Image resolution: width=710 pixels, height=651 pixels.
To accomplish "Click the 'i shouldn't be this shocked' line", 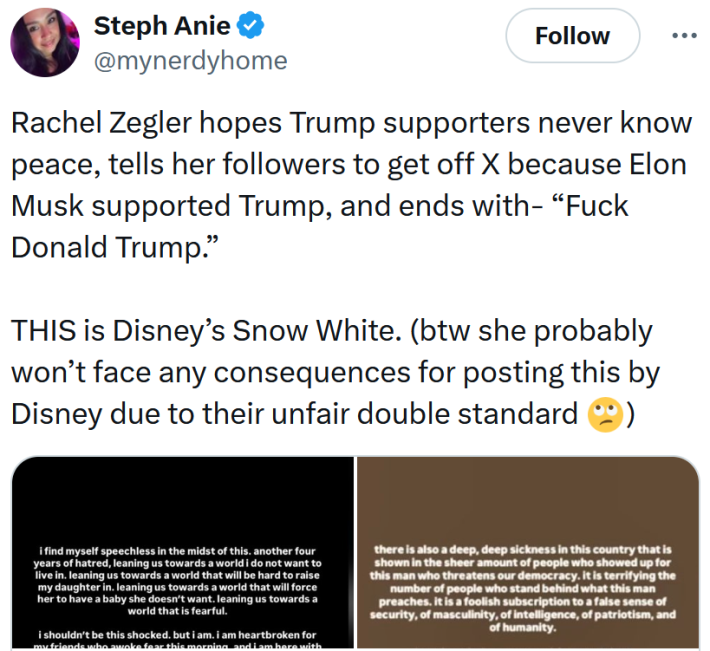I will click(x=180, y=637).
